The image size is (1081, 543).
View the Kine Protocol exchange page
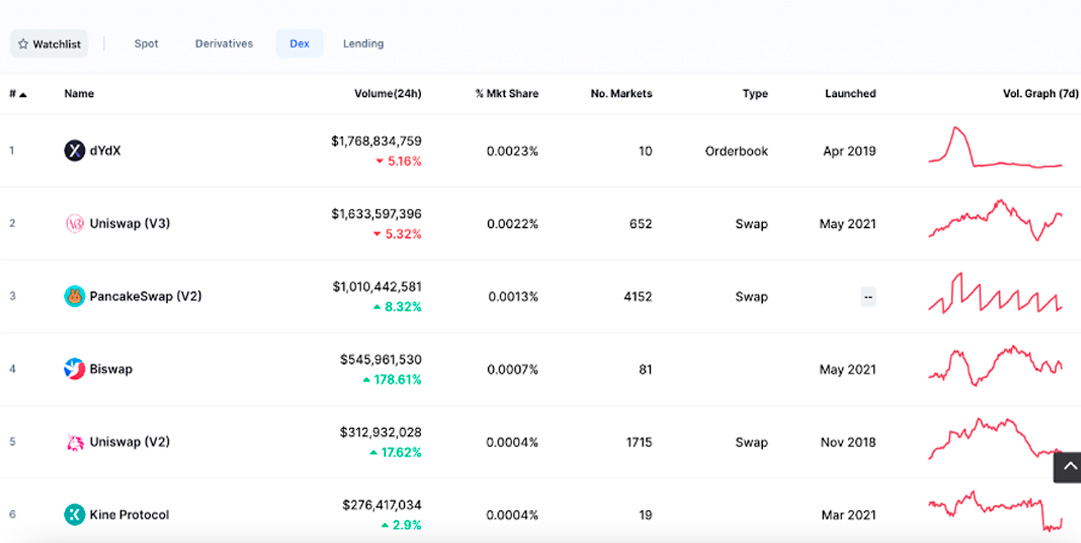tap(130, 515)
